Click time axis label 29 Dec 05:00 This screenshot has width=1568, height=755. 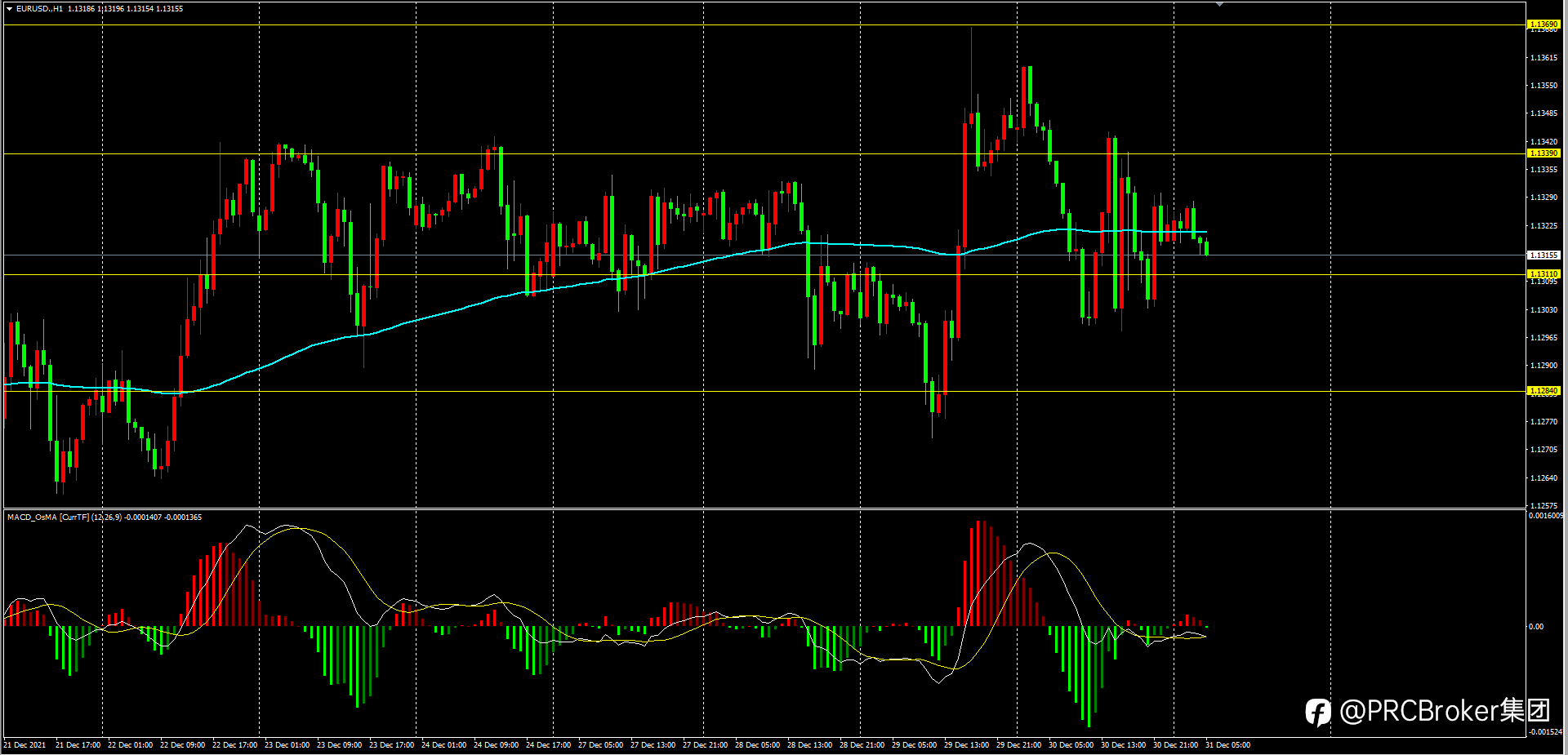point(914,745)
